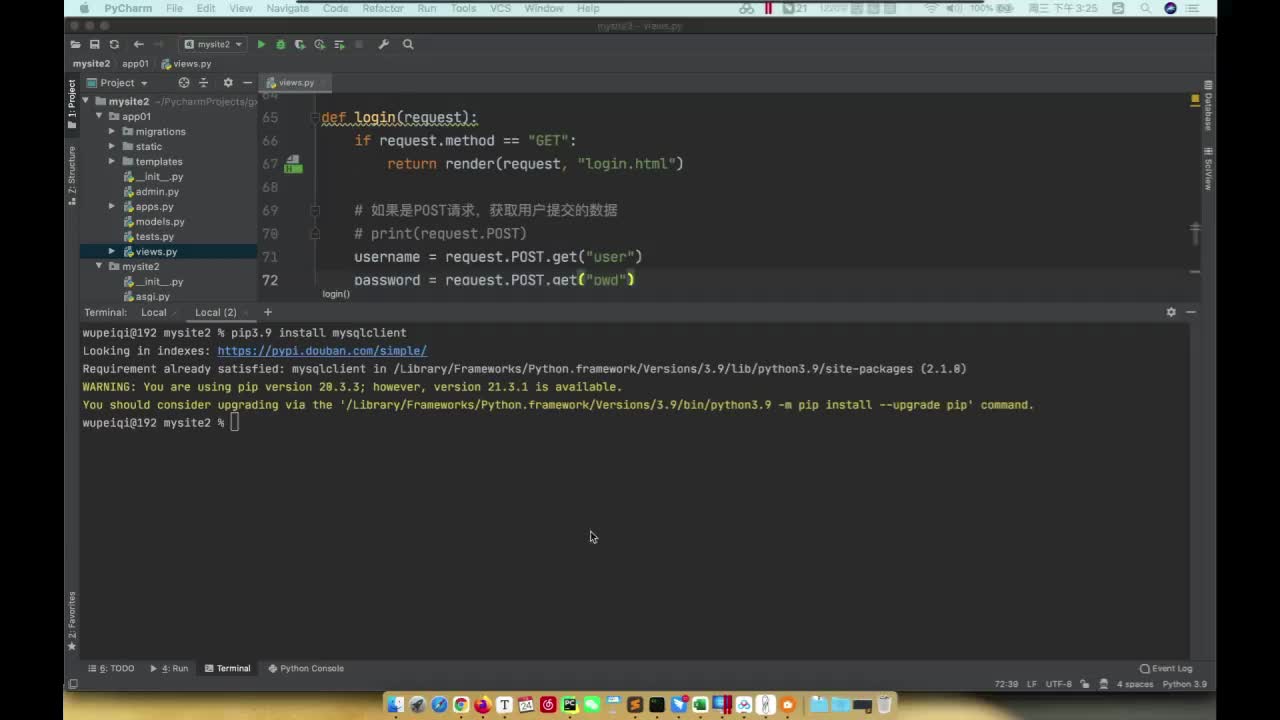Image resolution: width=1280 pixels, height=720 pixels.
Task: Open the Refactor menu
Action: pos(383,8)
